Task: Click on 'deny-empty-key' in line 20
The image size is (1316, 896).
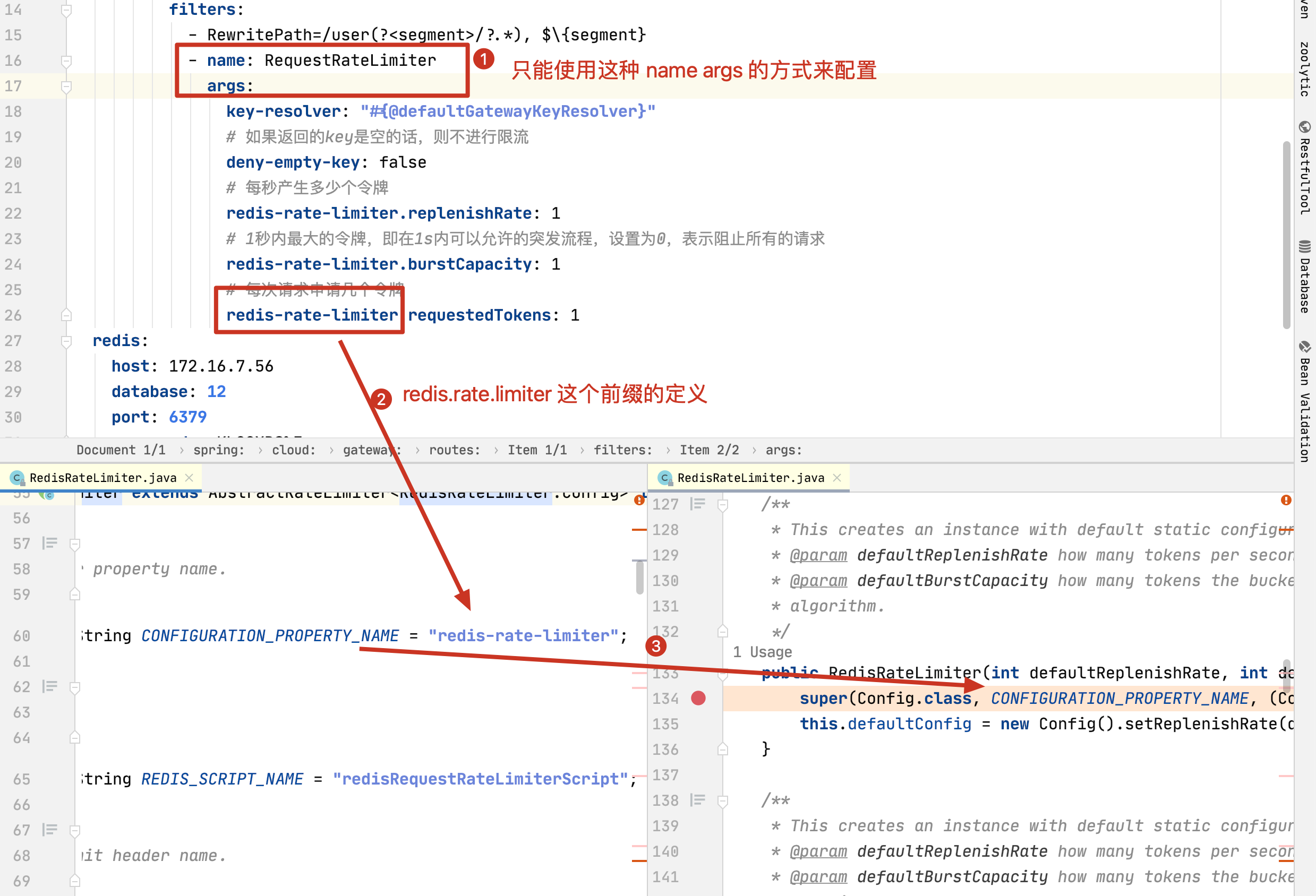Action: tap(293, 162)
